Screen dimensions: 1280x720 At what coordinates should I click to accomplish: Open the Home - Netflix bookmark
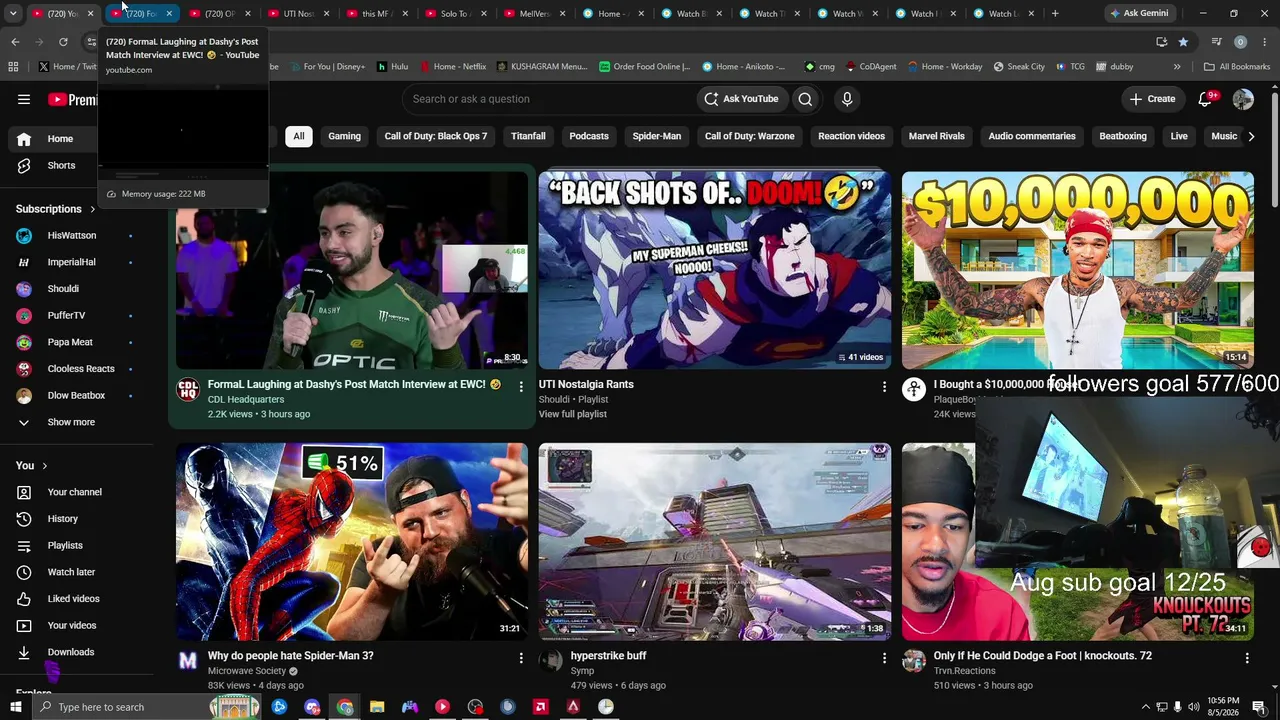[x=452, y=67]
